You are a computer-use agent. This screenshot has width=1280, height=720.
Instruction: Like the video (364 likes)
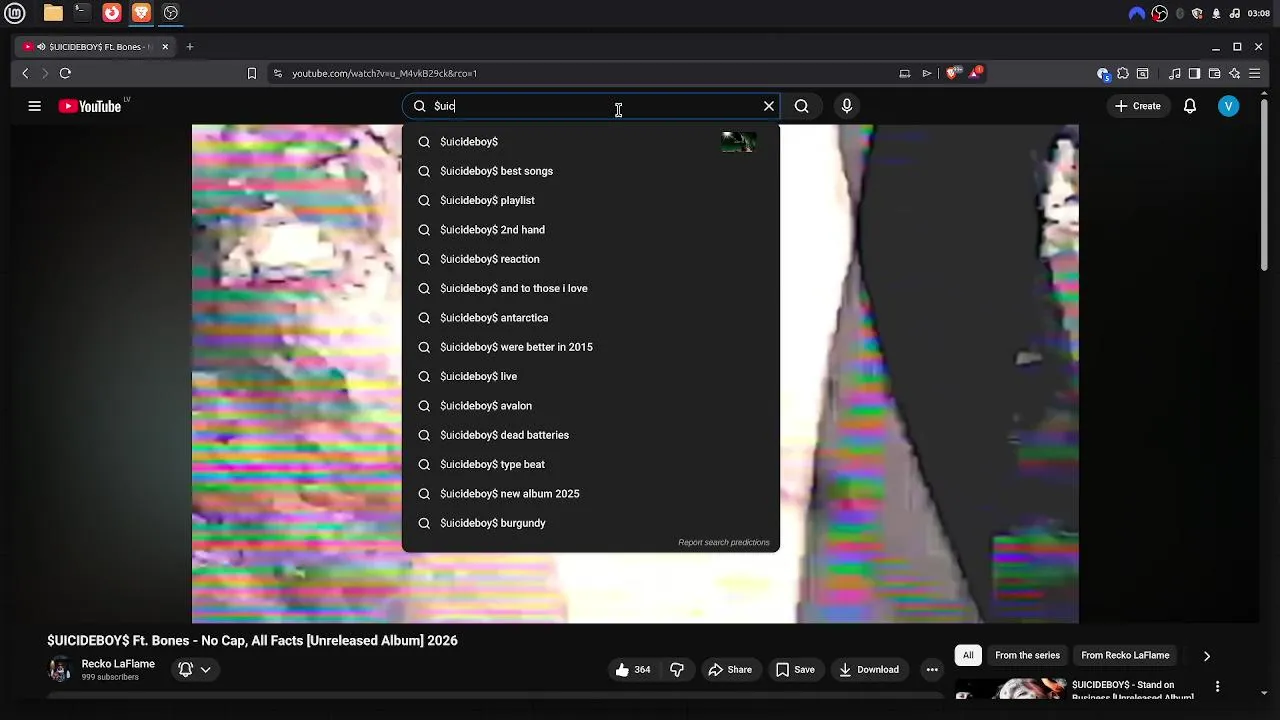point(633,670)
